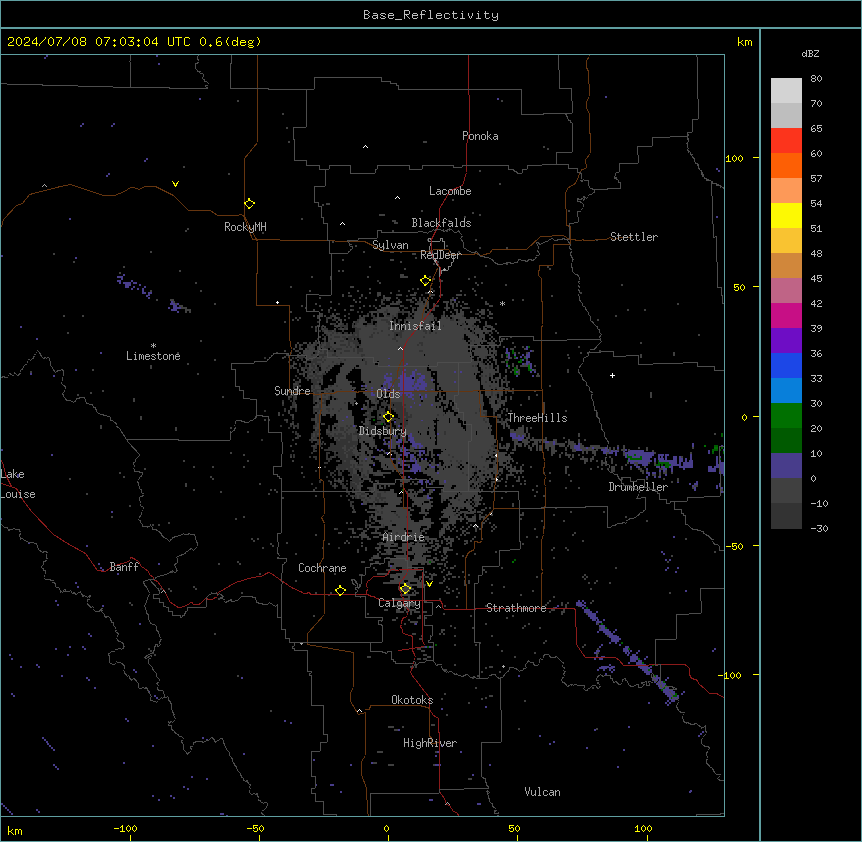Click the 80 value at the legend top
This screenshot has width=862, height=842.
pos(816,79)
